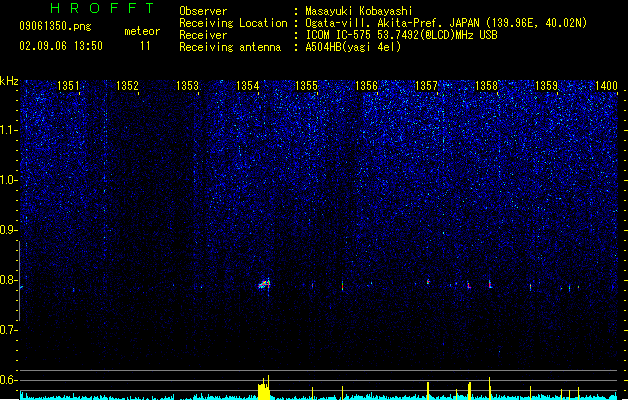This screenshot has width=629, height=400.
Task: Click the Observer label
Action: click(203, 11)
